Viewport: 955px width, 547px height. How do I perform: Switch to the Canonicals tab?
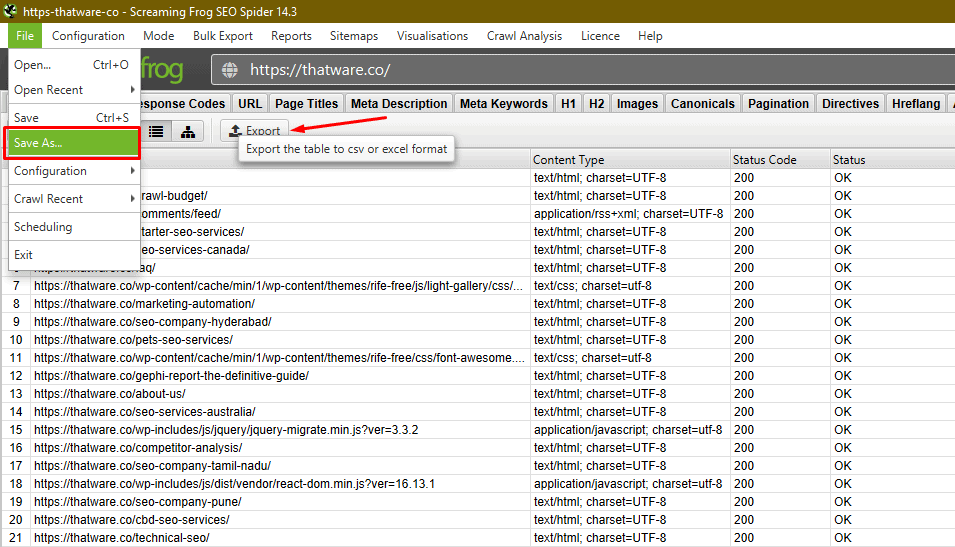pyautogui.click(x=703, y=104)
